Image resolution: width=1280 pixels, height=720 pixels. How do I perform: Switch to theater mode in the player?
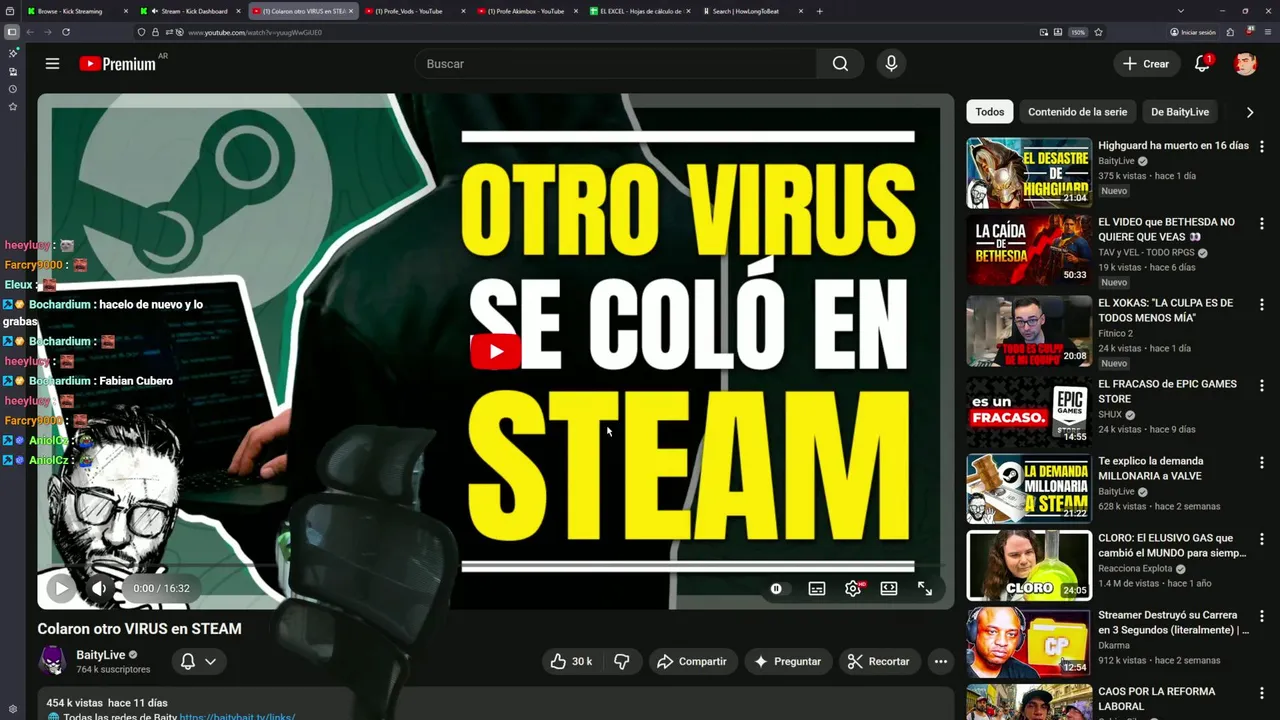(889, 589)
